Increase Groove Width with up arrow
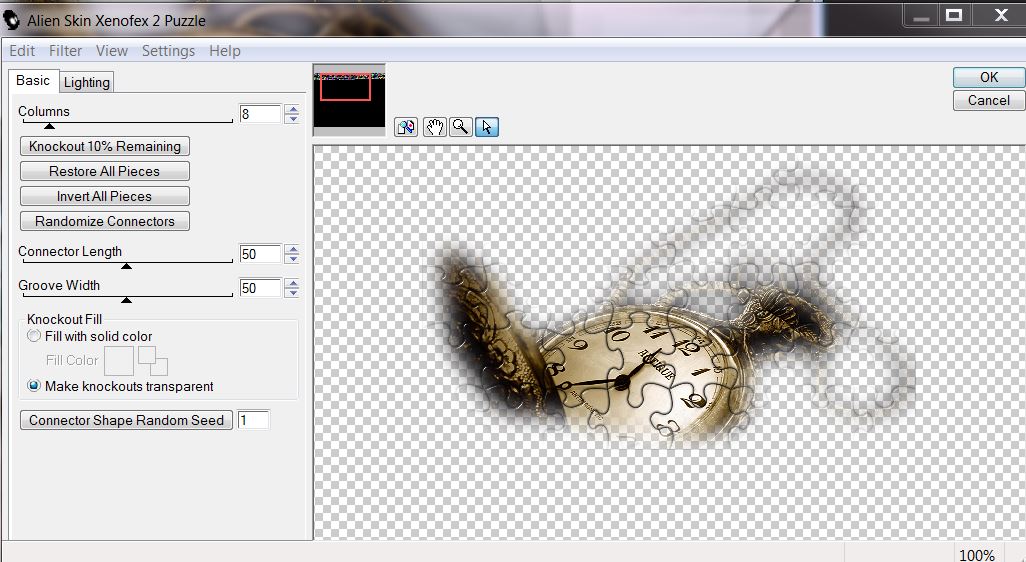This screenshot has width=1026, height=562. [x=292, y=283]
